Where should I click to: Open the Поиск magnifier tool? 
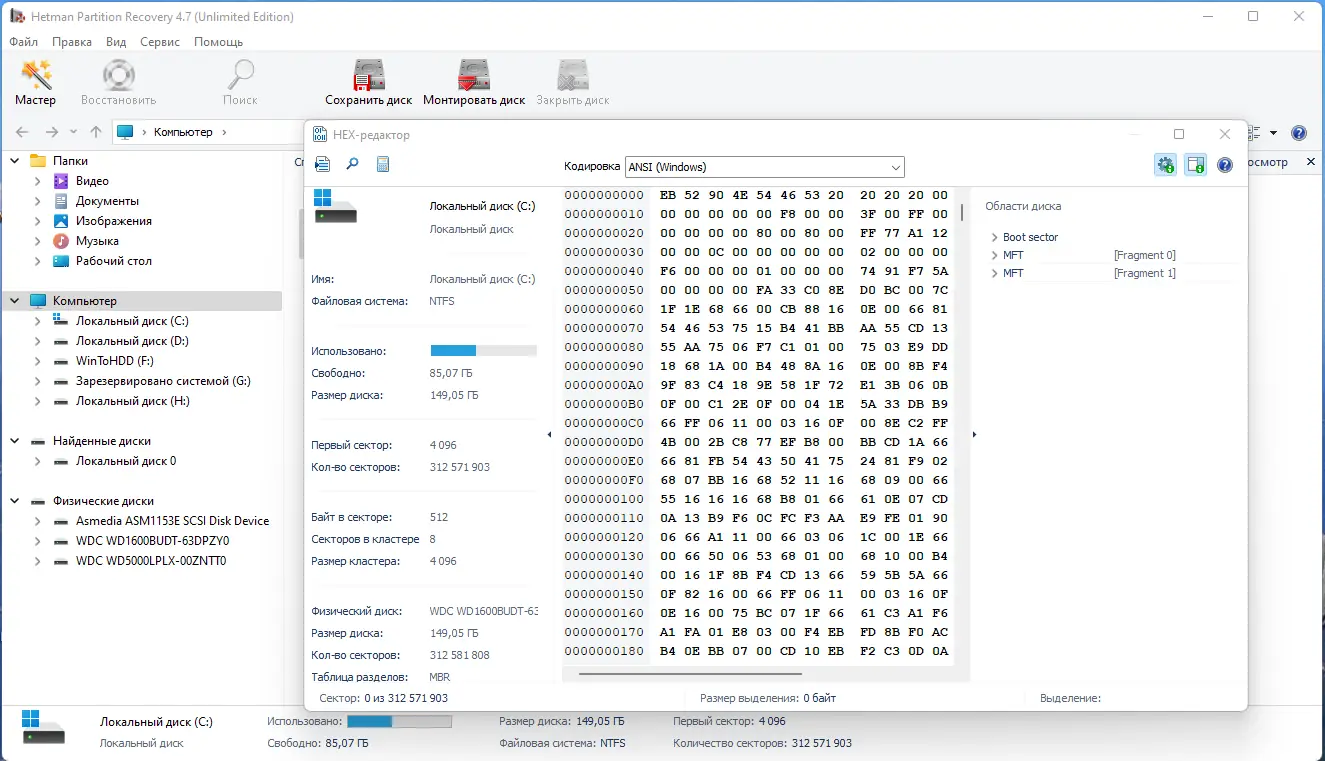pos(240,82)
